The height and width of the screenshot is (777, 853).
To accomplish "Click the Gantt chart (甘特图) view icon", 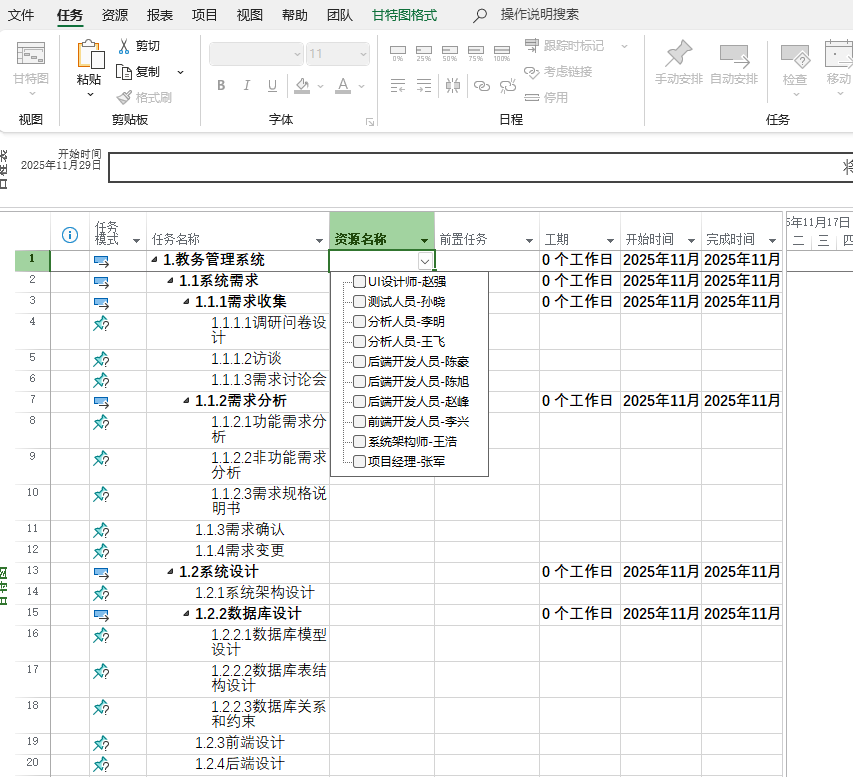I will point(30,53).
